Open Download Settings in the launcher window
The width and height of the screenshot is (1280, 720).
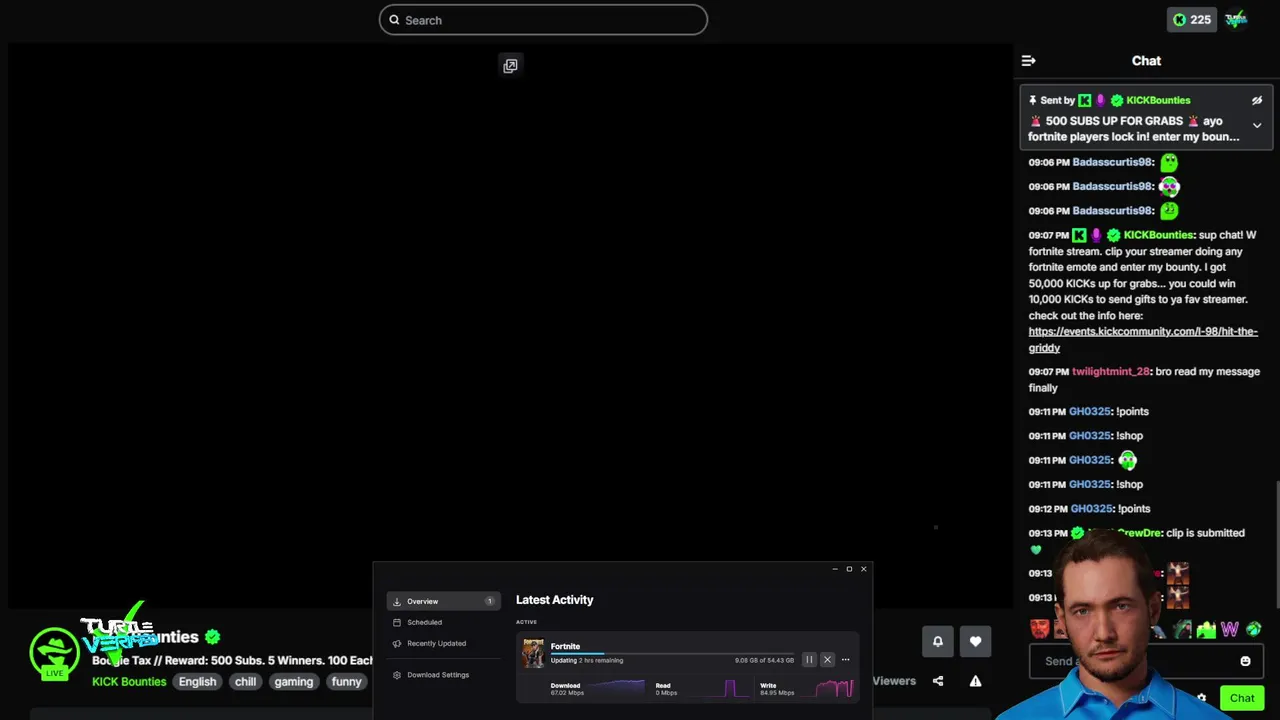pyautogui.click(x=438, y=675)
